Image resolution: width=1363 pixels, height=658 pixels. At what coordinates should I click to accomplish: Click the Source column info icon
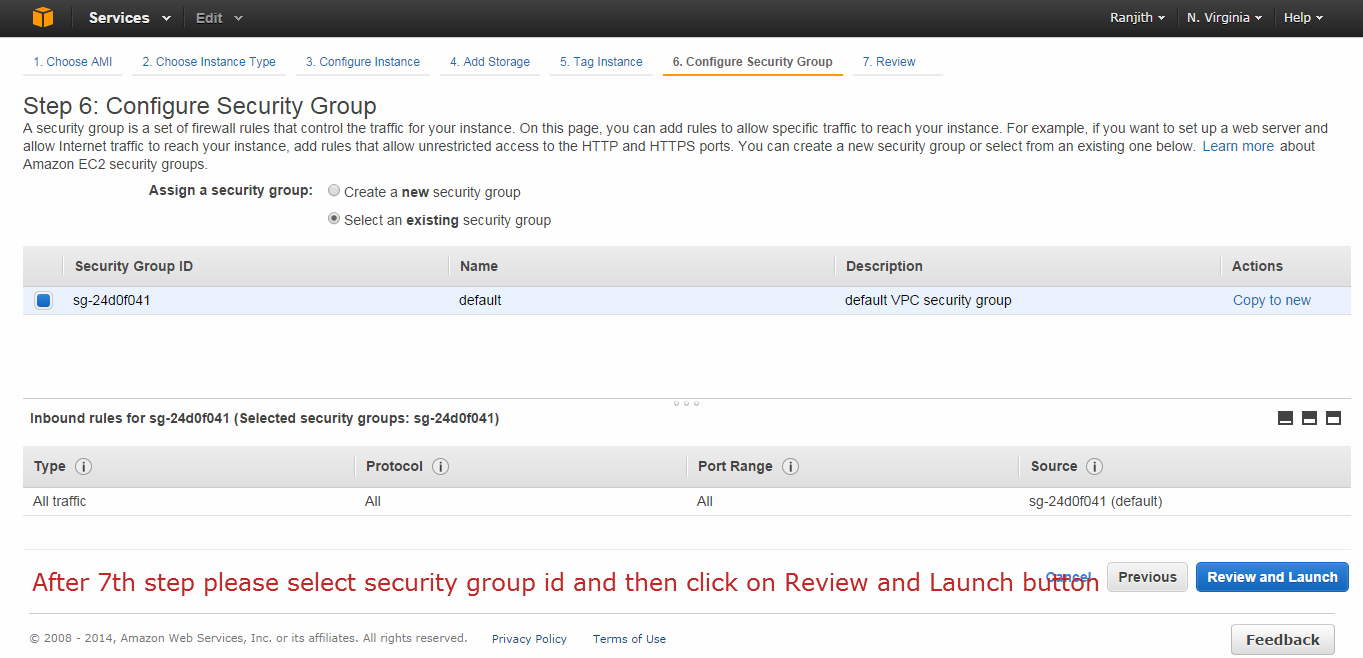(1094, 467)
